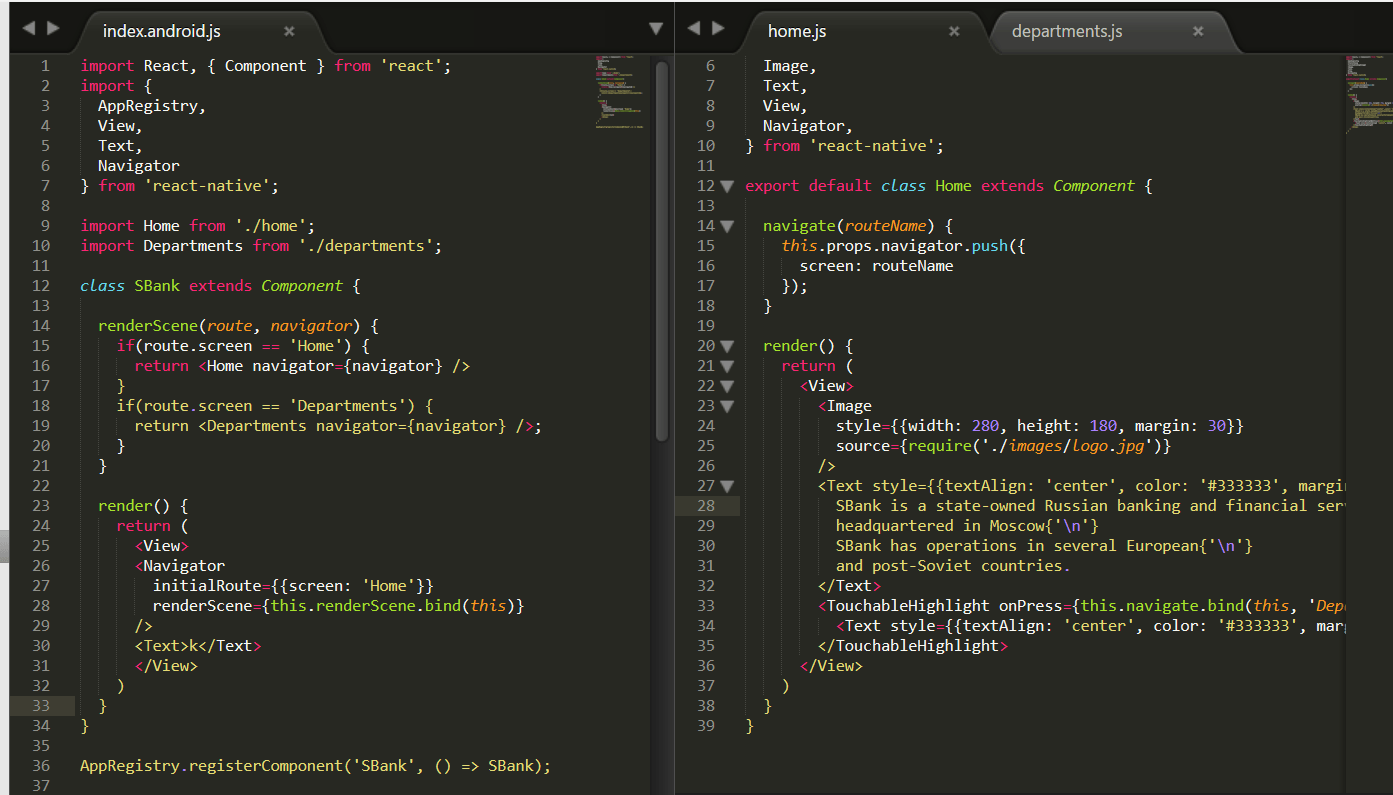Viewport: 1393px width, 795px height.
Task: Open the left pane's tab list dropdown
Action: pos(656,28)
